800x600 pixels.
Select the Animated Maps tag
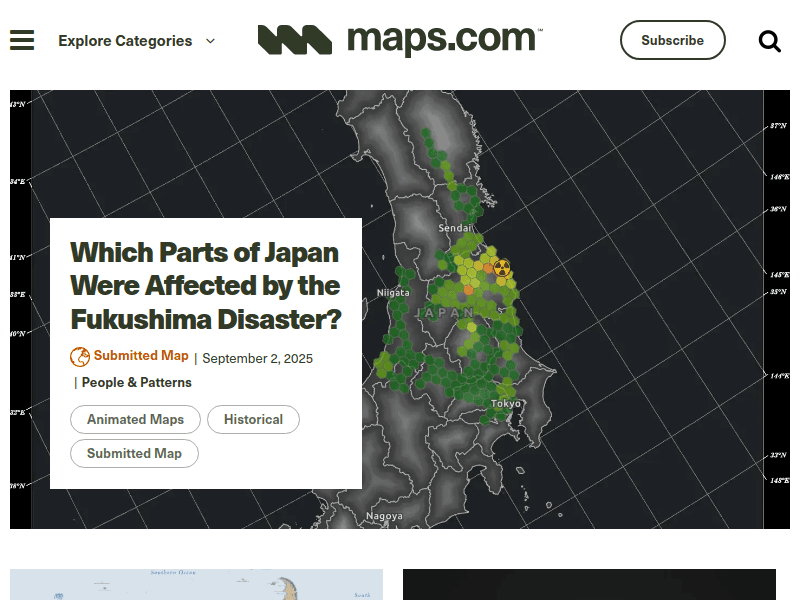(x=135, y=419)
